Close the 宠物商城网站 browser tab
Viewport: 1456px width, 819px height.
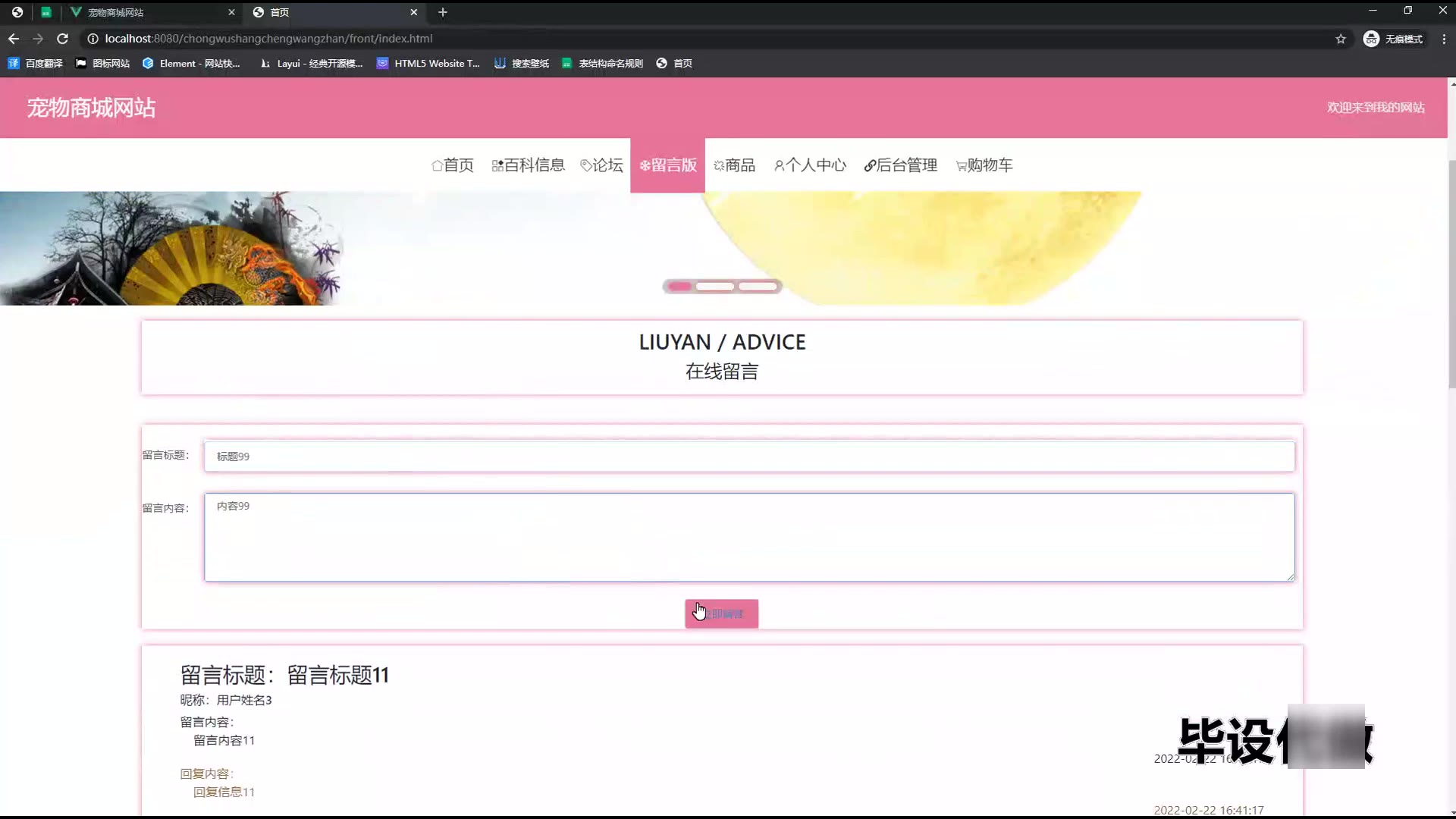coord(231,12)
